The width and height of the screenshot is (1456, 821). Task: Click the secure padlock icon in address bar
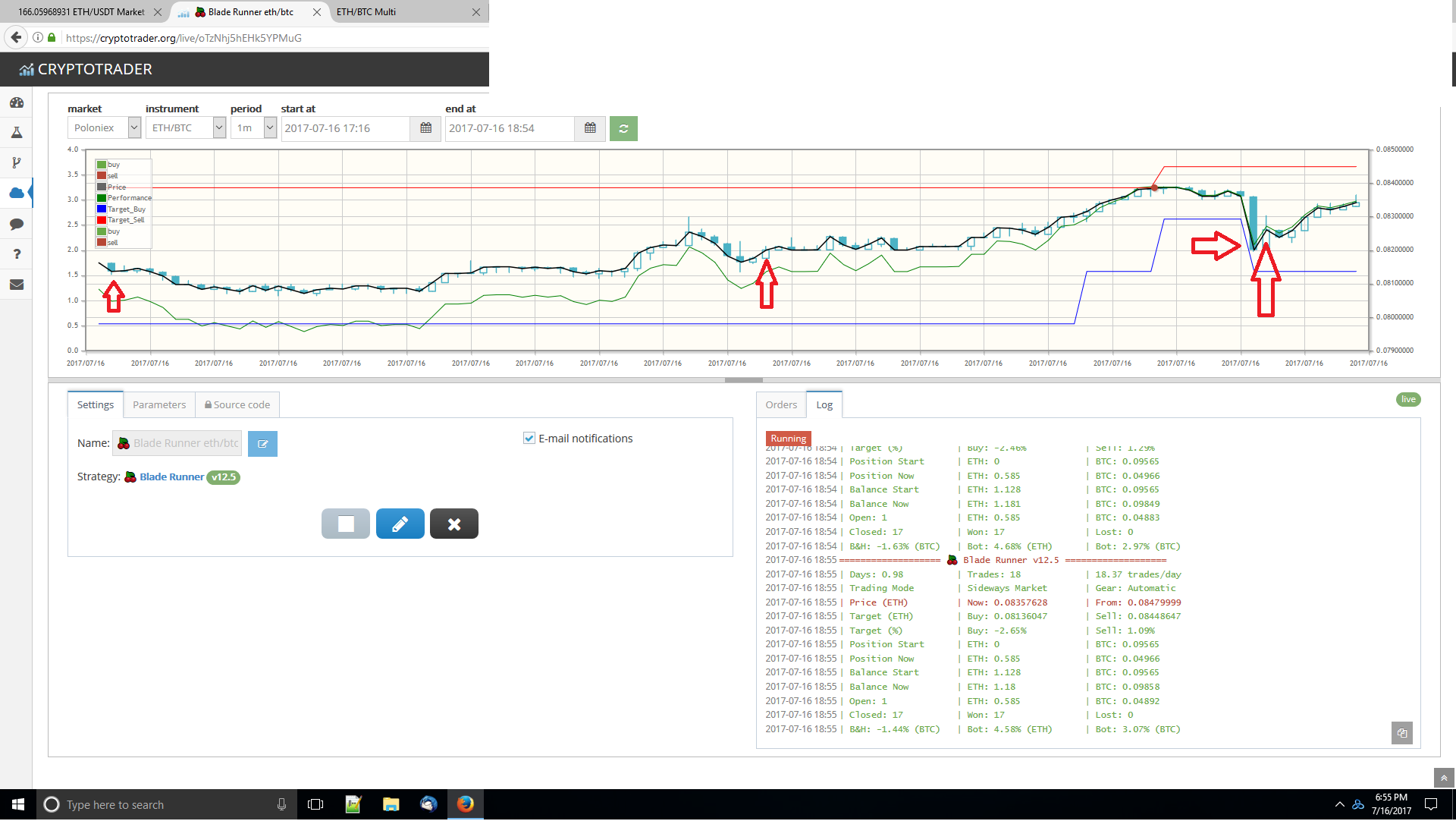click(52, 37)
